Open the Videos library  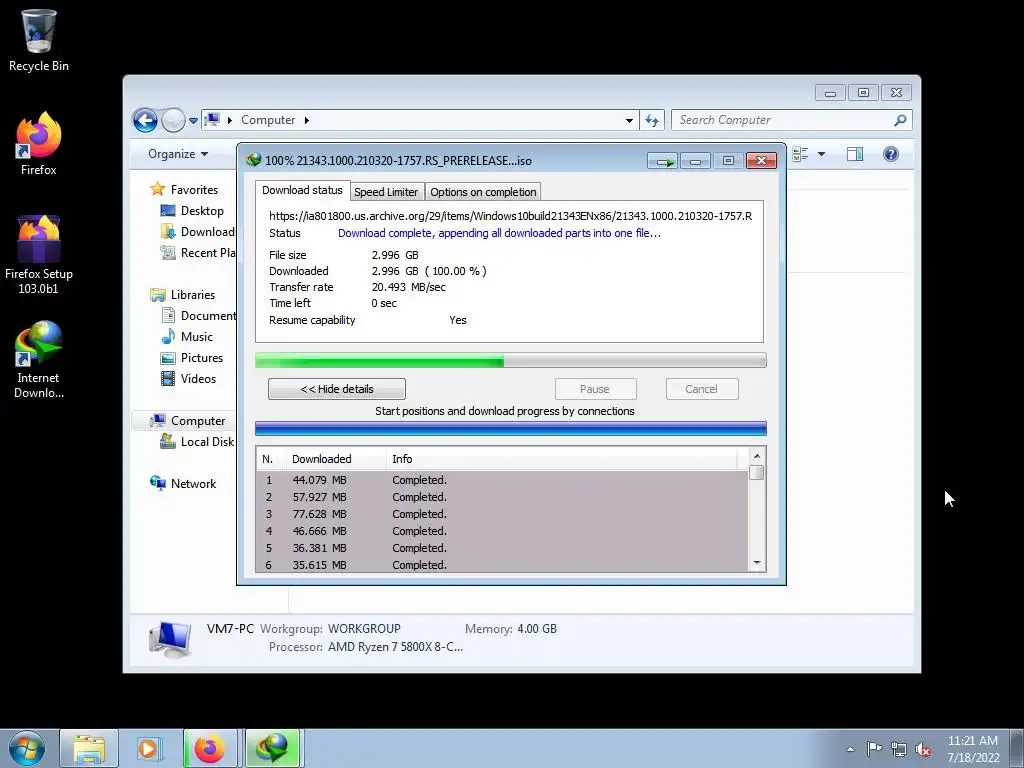[x=198, y=379]
